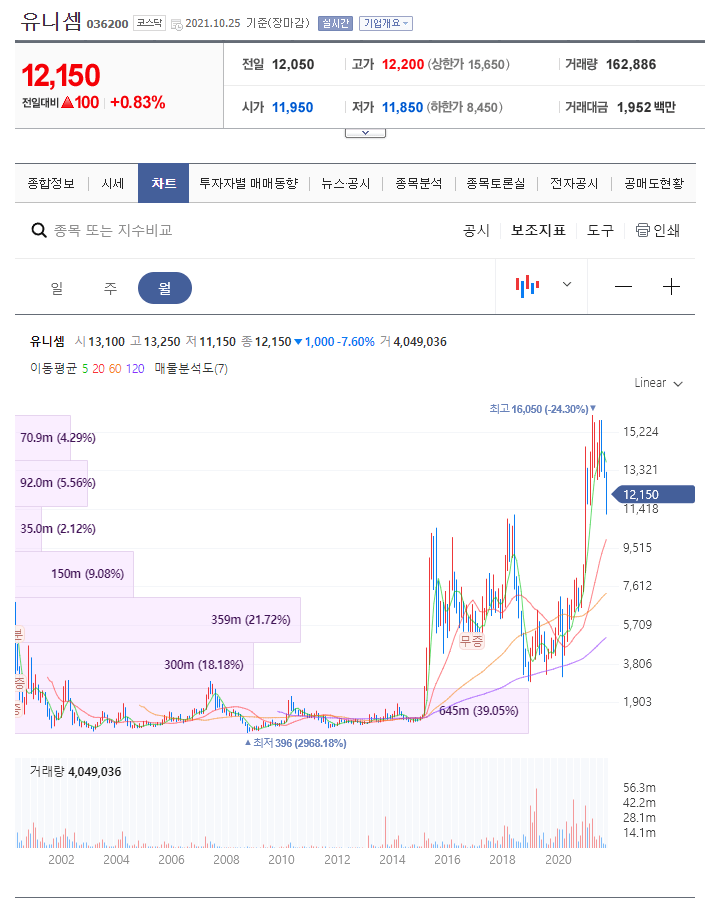Open the candlestick chart type icon

coord(527,286)
